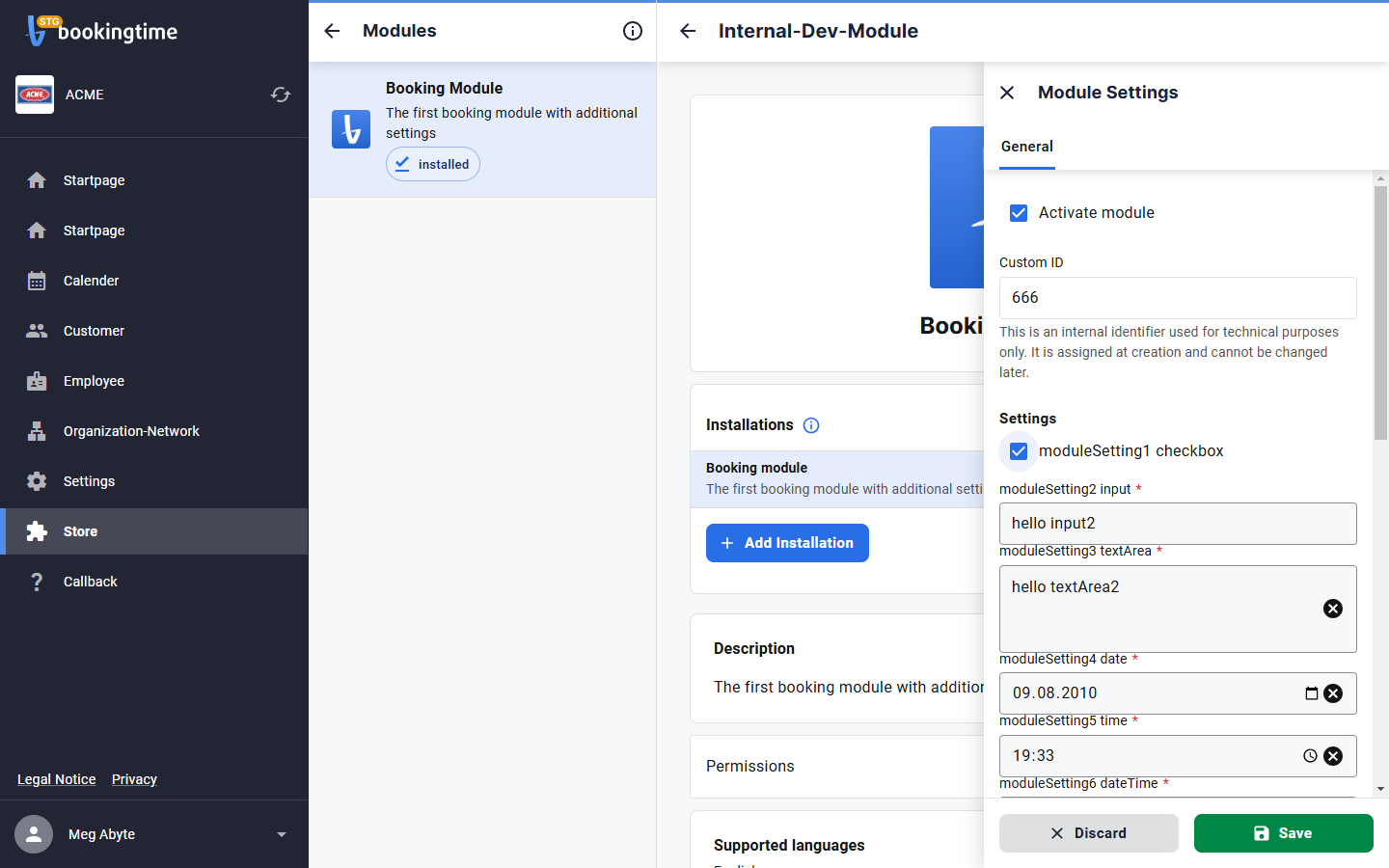Open the Customer sidebar item

coord(154,331)
